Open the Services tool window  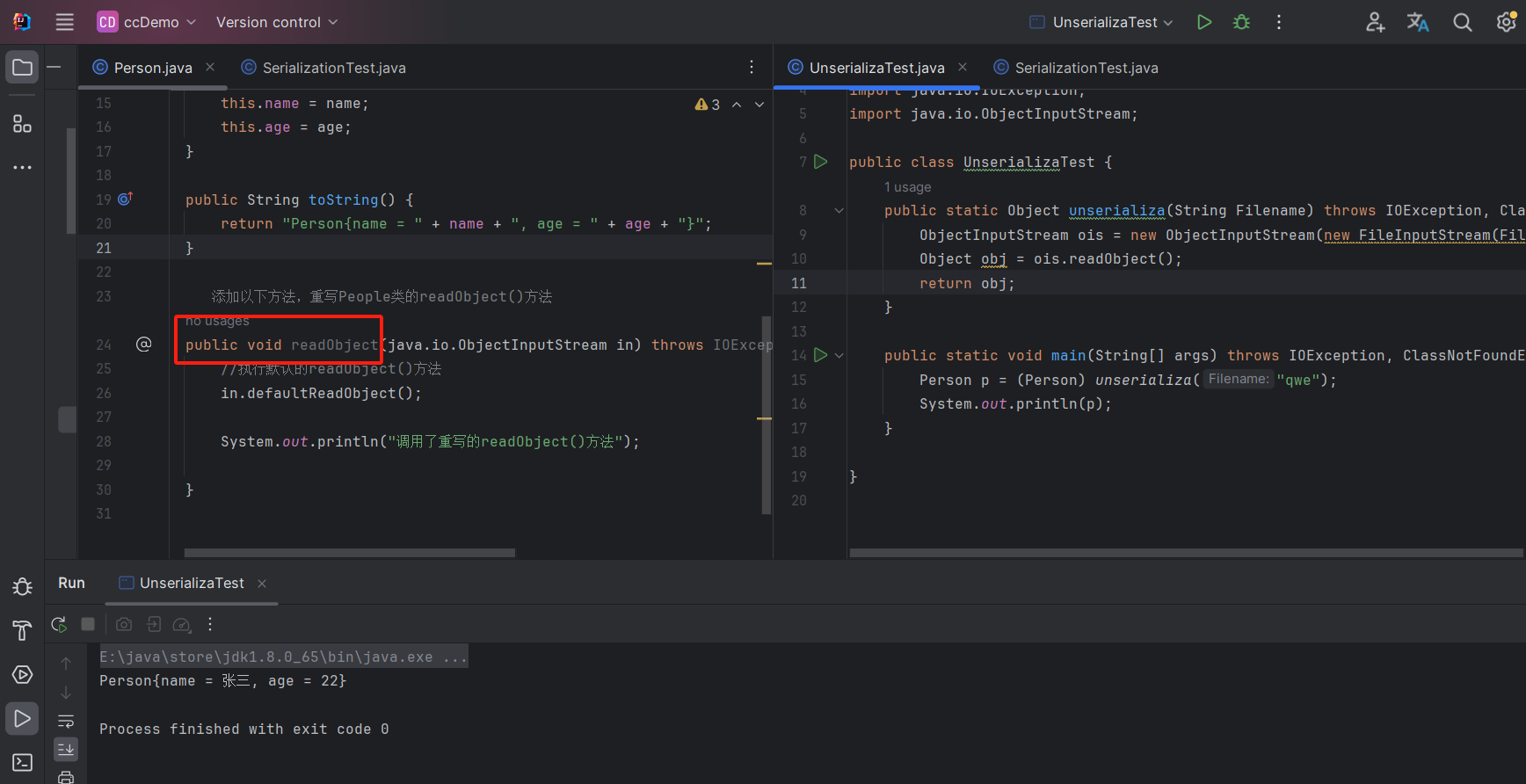pos(22,674)
